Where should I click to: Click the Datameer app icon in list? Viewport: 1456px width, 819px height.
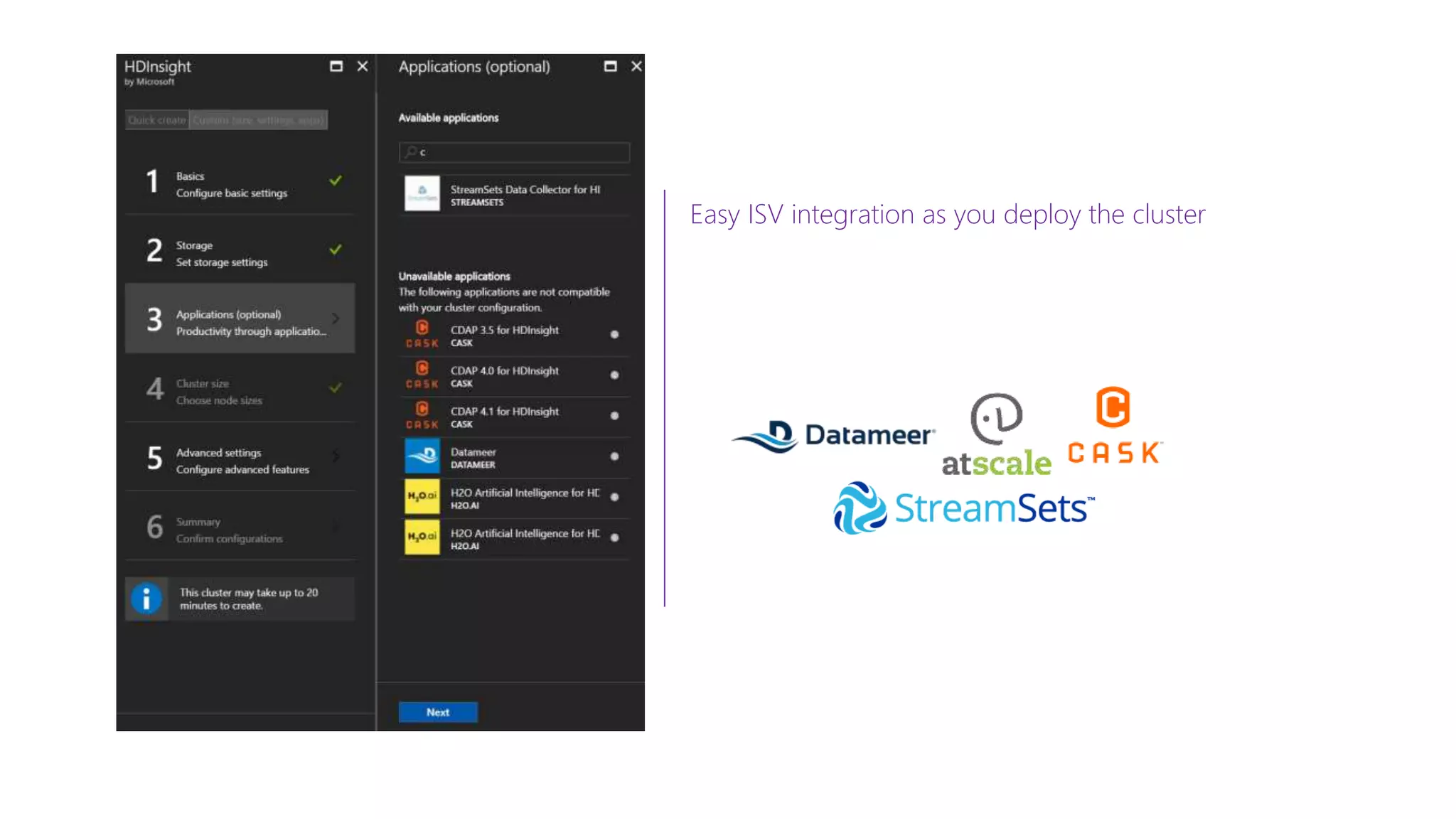pos(422,456)
